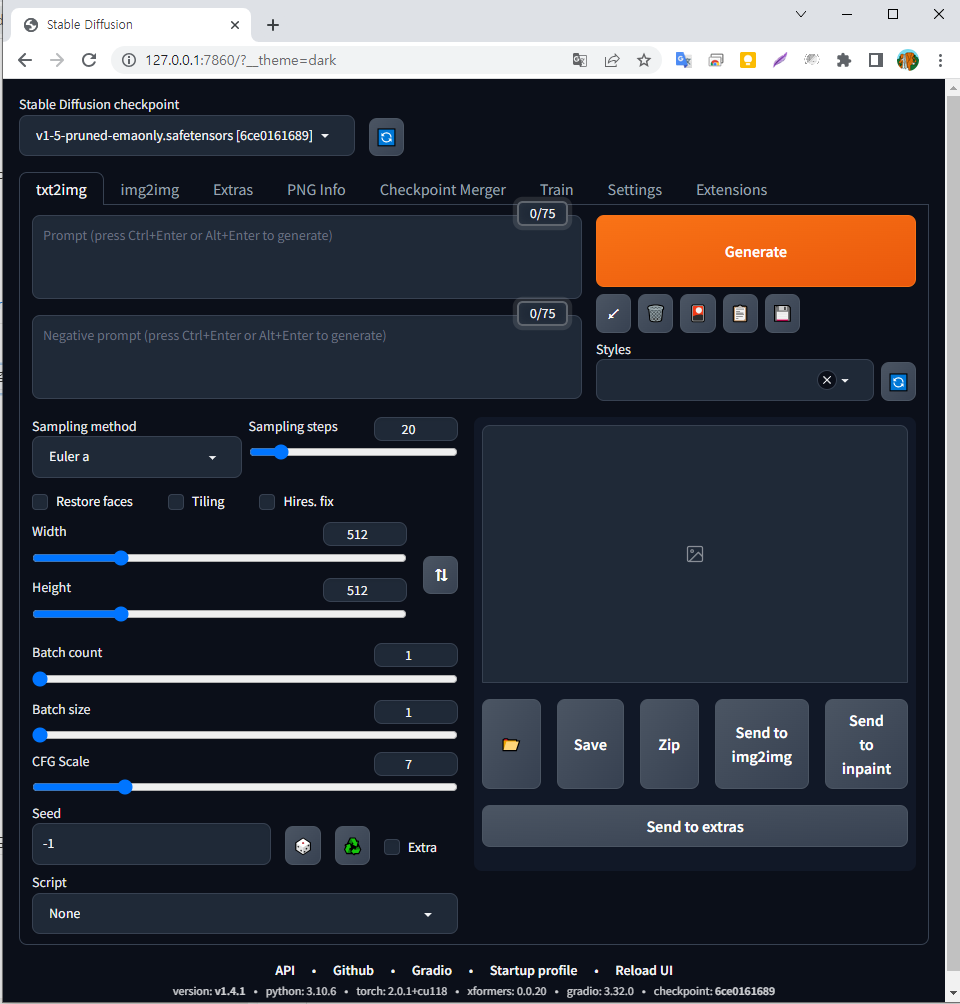
Task: Click the translate page icon in address bar
Action: click(x=580, y=60)
